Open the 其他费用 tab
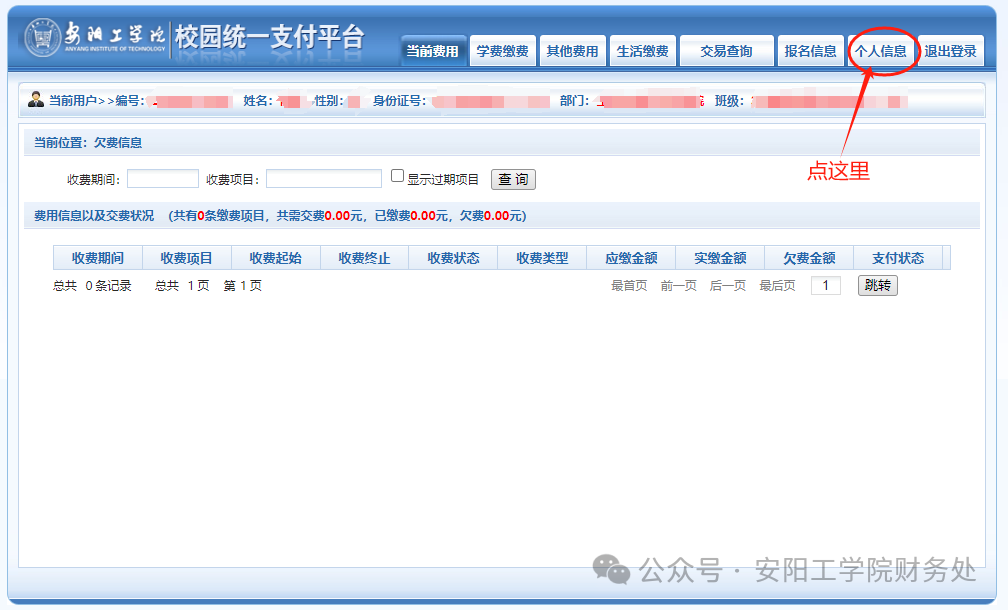Screen dimensions: 1008x610 coord(572,52)
